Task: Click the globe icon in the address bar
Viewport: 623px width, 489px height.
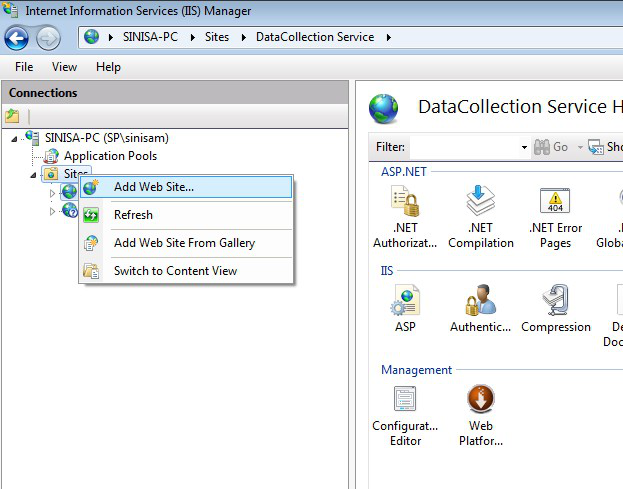Action: click(91, 37)
